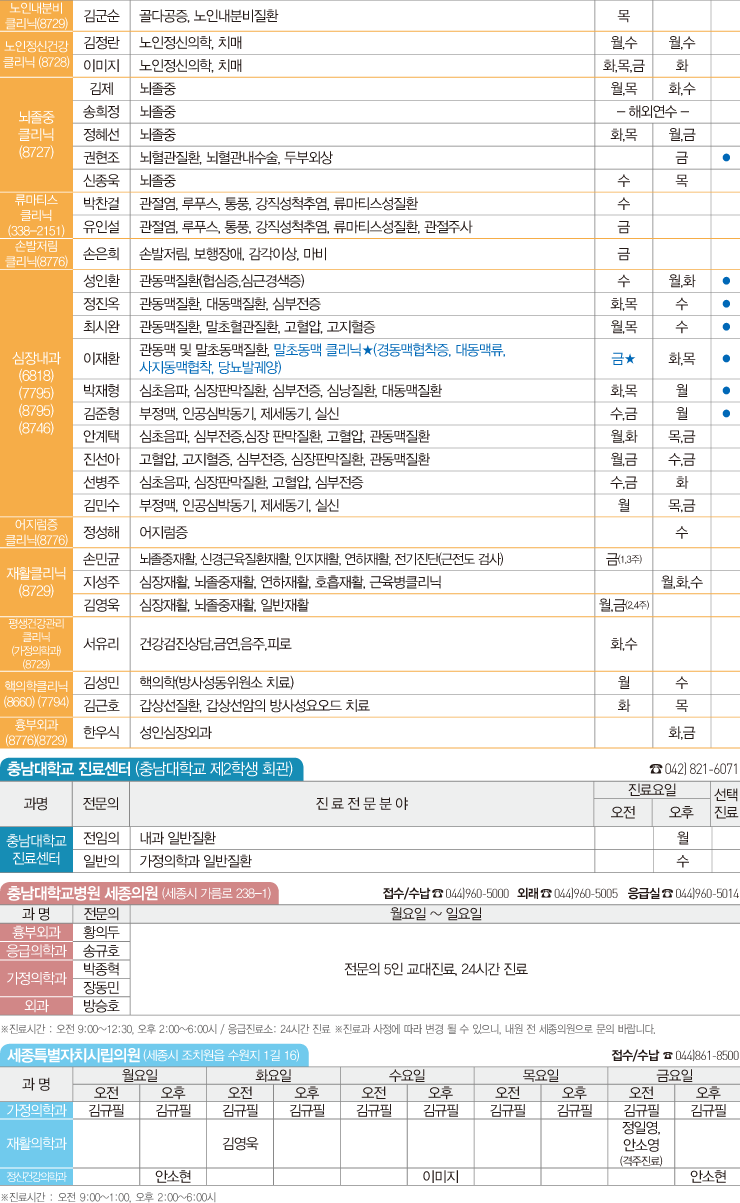740x1203 pixels.
Task: Click the blue dot in 박재형's row
Action: pyautogui.click(x=726, y=389)
